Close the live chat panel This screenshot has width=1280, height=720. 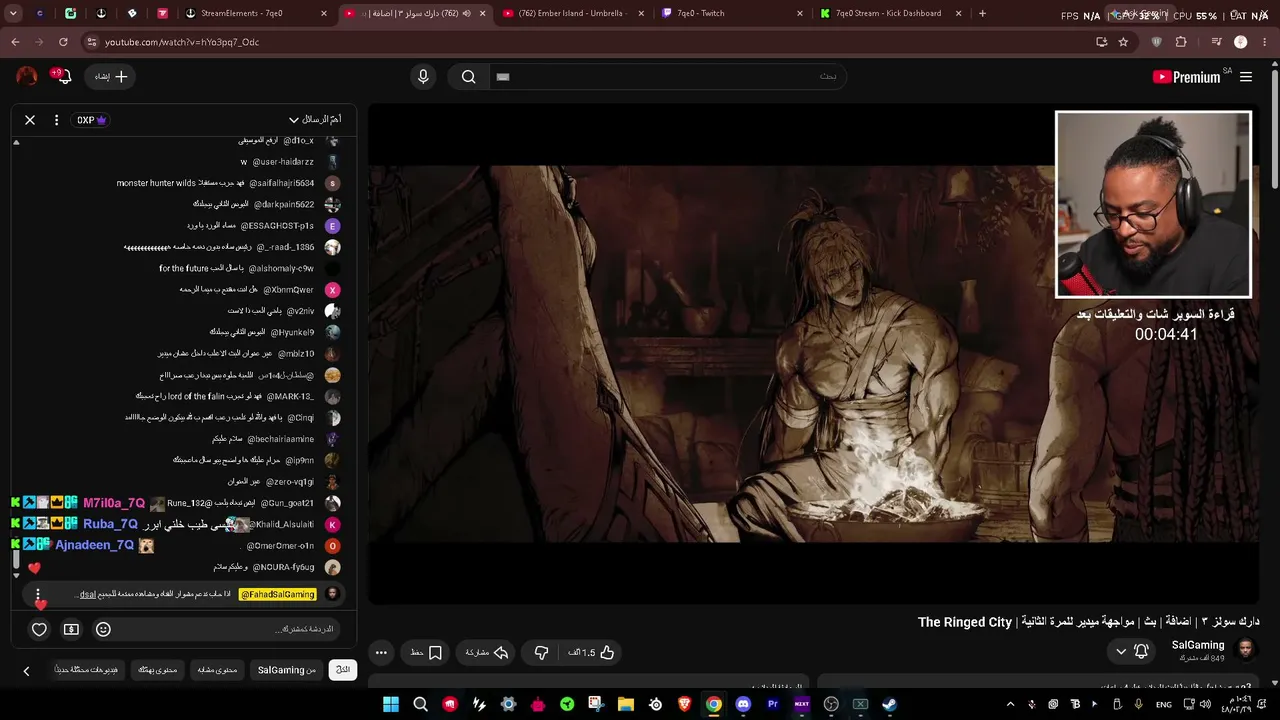[x=30, y=120]
